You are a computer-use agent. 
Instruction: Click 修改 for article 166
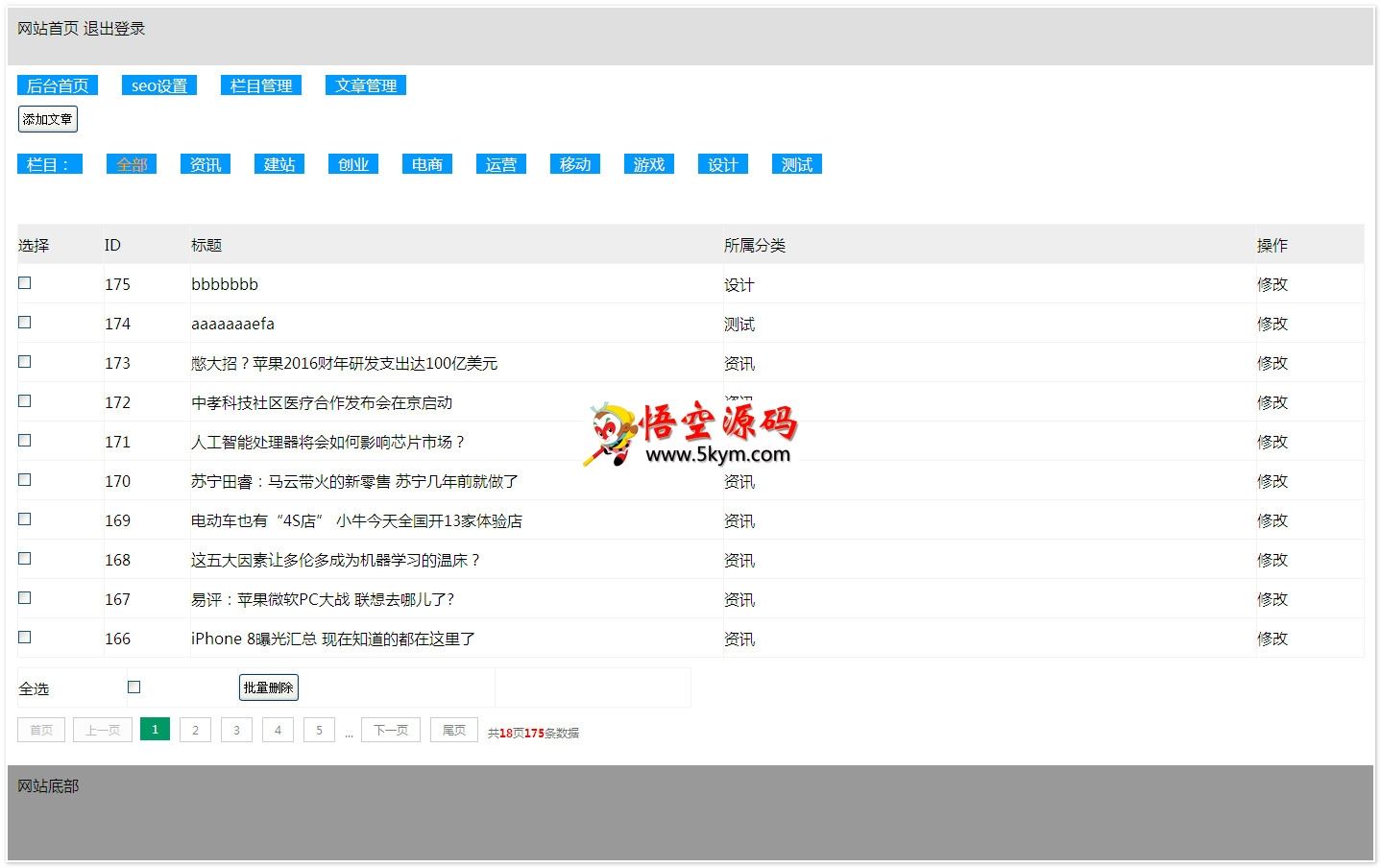1272,639
